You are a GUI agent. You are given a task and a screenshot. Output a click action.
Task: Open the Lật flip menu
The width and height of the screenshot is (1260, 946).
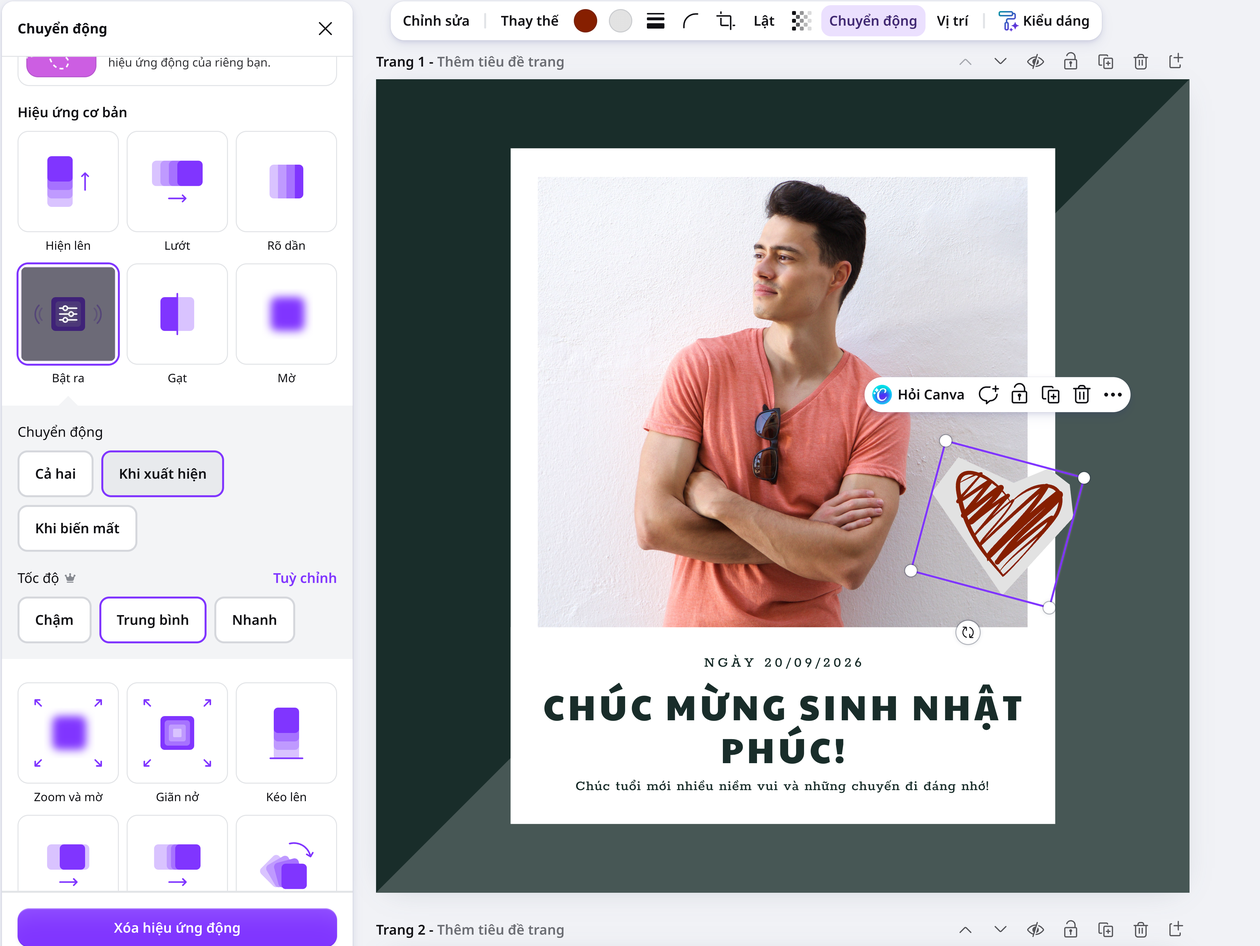[764, 21]
